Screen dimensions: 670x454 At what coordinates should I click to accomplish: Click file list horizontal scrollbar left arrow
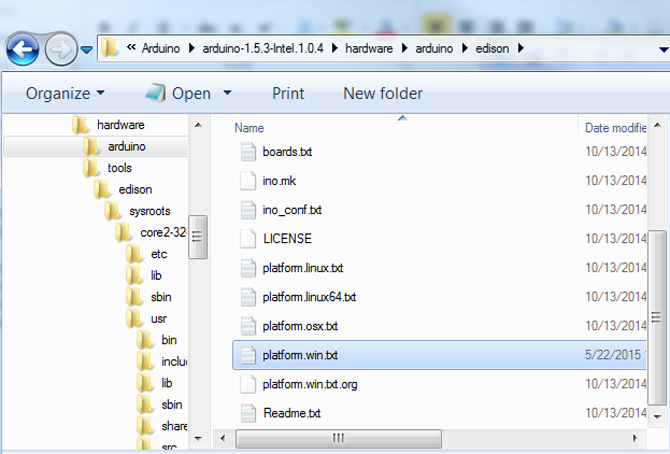point(223,438)
